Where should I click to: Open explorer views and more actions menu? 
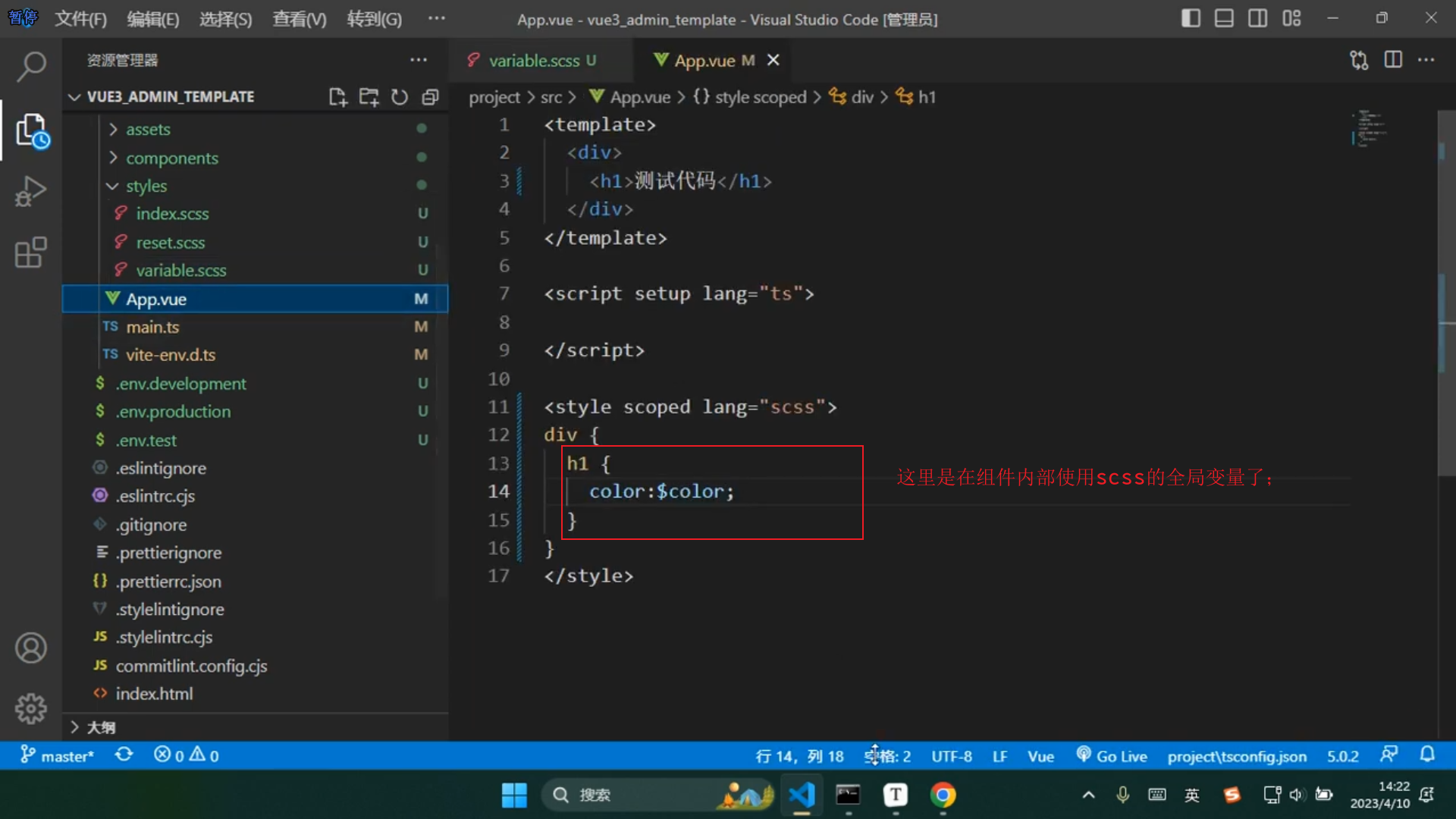click(419, 60)
